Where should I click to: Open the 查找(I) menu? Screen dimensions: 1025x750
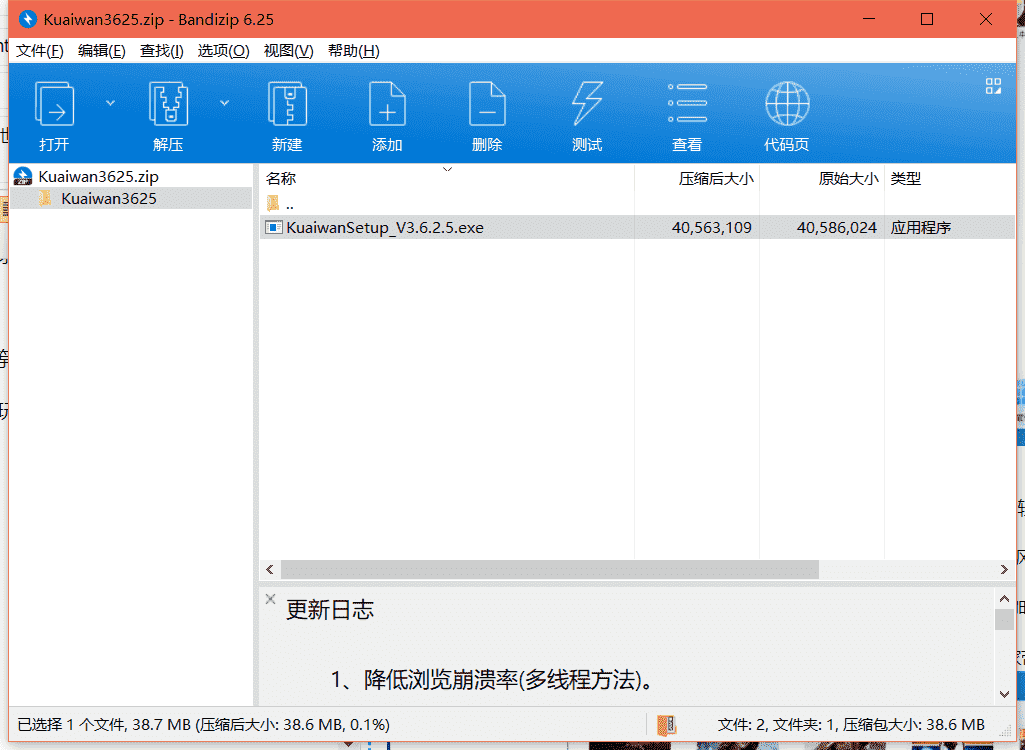(161, 51)
